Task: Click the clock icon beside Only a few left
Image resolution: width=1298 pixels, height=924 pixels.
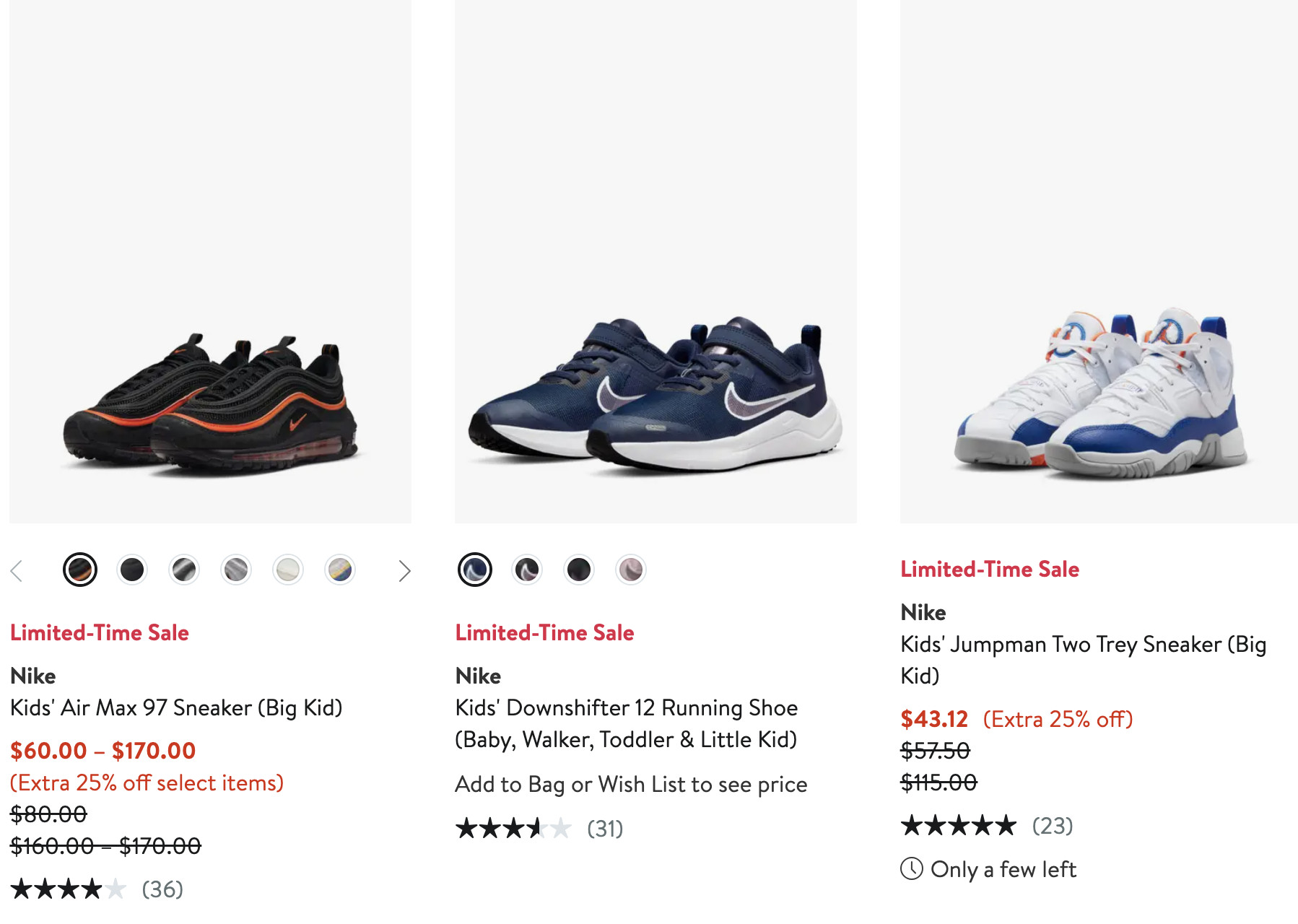Action: coord(912,868)
